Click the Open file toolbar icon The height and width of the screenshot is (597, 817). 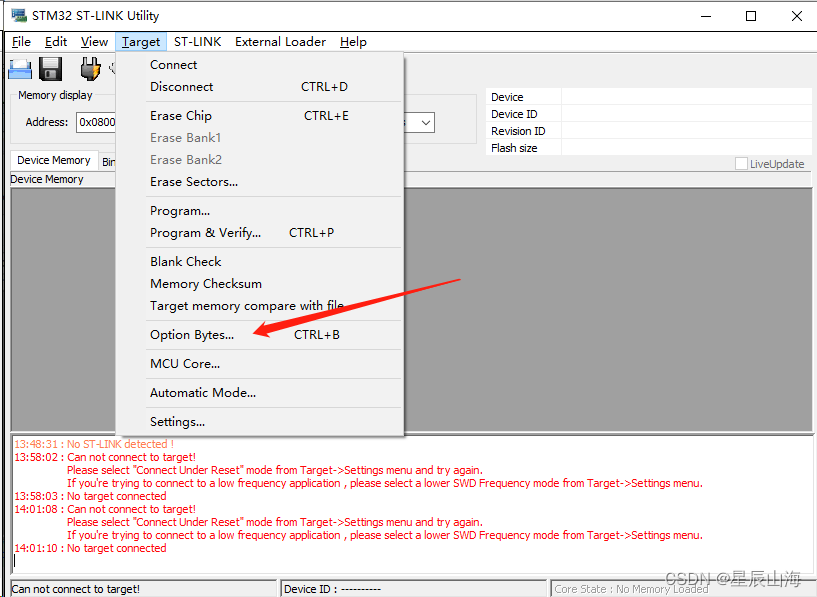click(x=20, y=69)
